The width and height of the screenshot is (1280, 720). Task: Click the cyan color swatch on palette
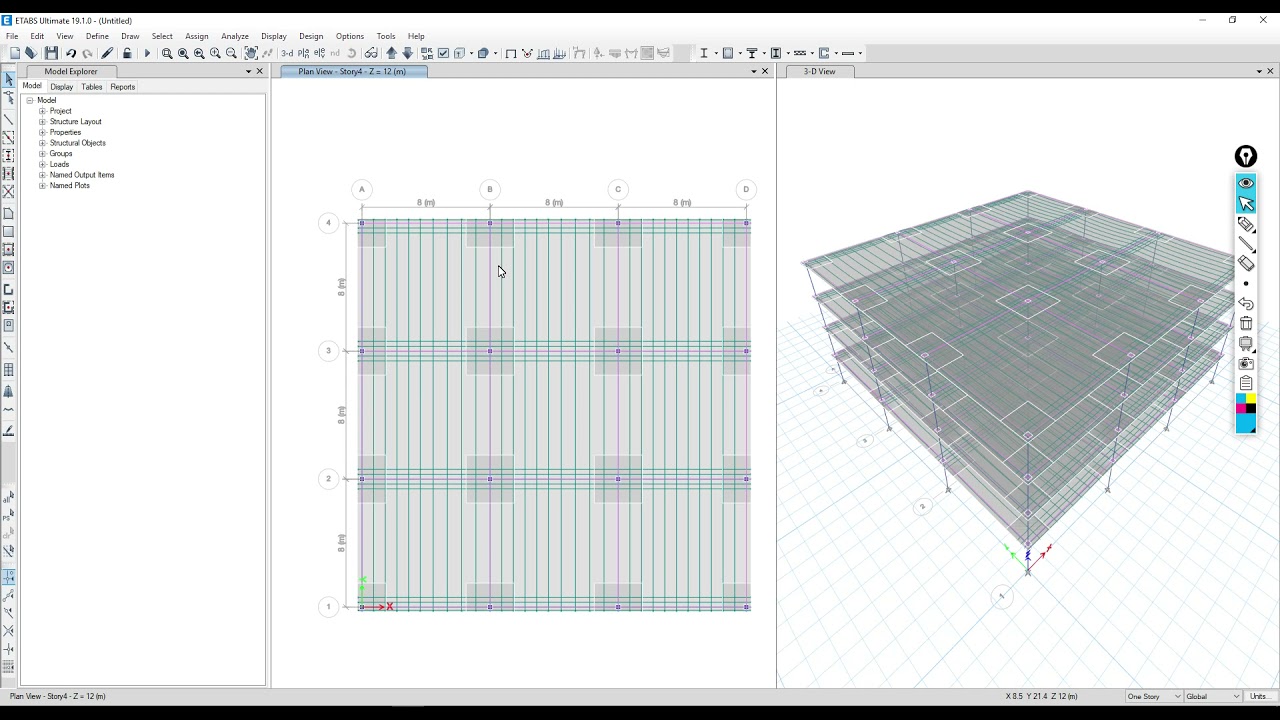click(x=1246, y=423)
